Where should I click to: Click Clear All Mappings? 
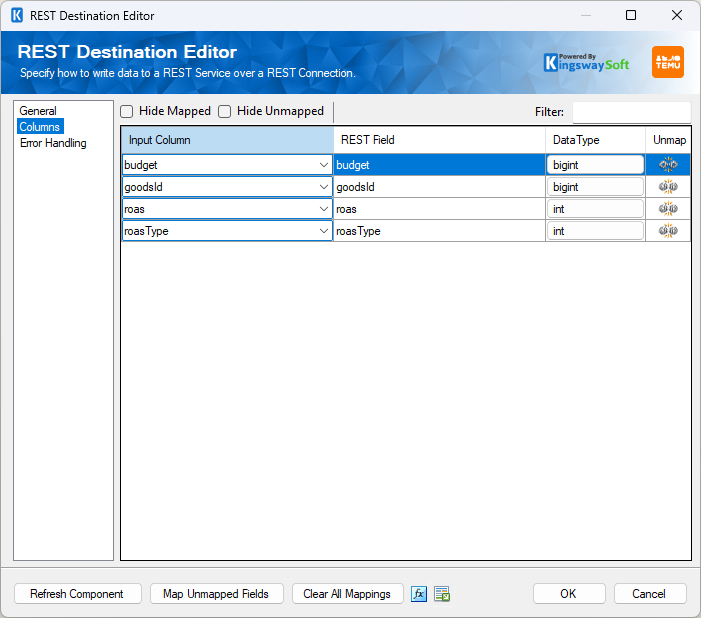pos(347,594)
